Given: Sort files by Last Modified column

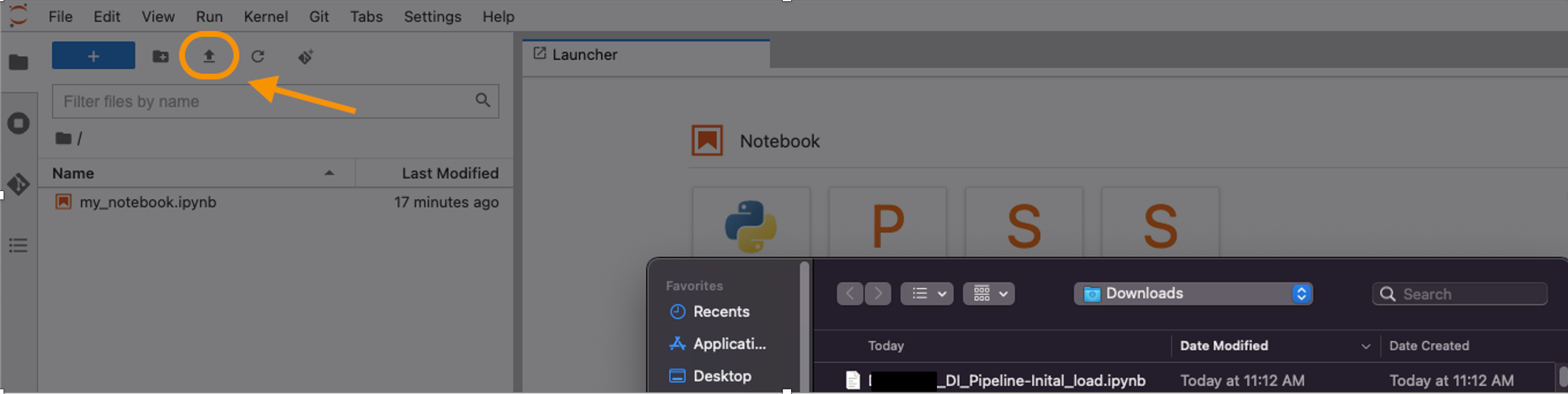Looking at the screenshot, I should pos(435,173).
